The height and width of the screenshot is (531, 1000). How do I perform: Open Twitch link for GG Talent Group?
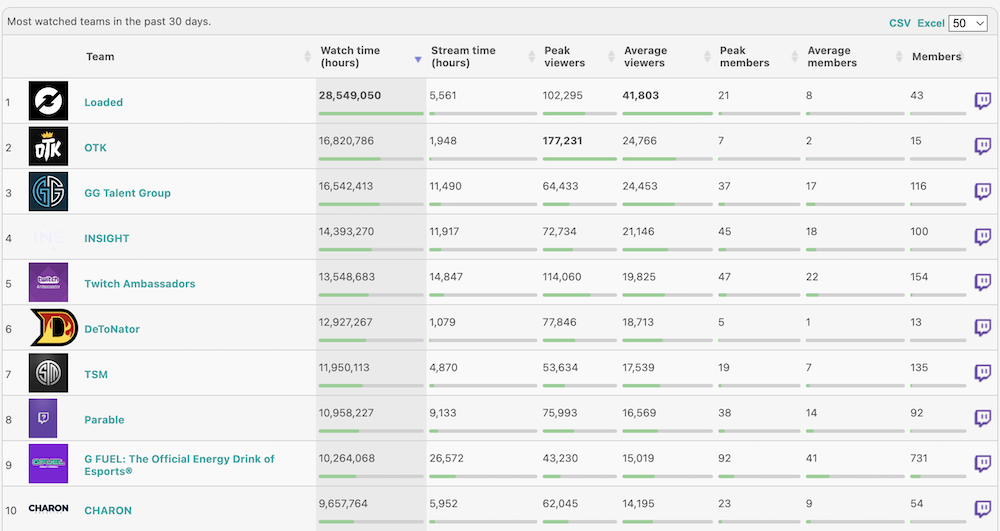coord(982,192)
